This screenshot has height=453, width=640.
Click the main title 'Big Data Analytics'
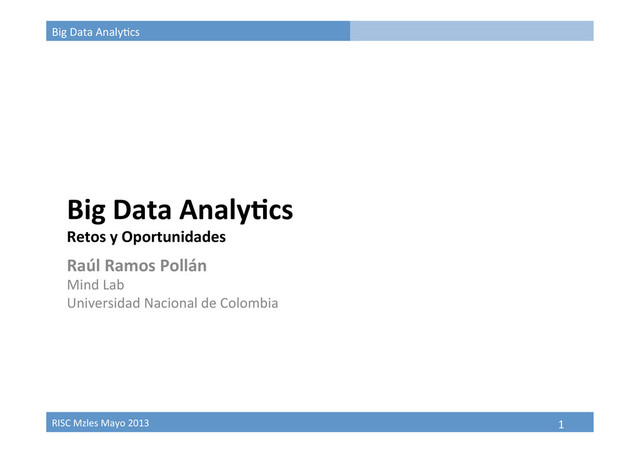[180, 211]
